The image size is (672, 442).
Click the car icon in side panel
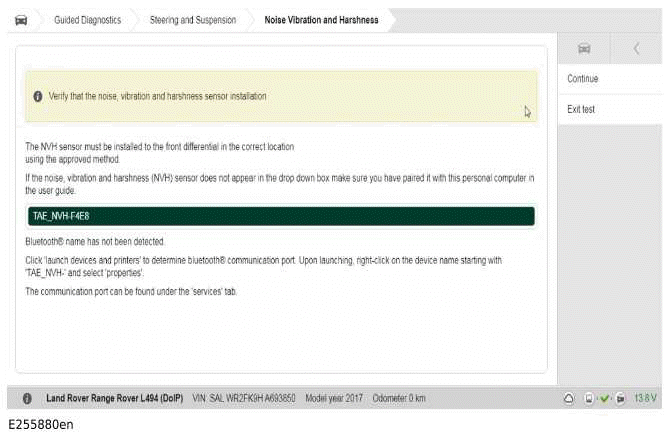click(x=585, y=49)
